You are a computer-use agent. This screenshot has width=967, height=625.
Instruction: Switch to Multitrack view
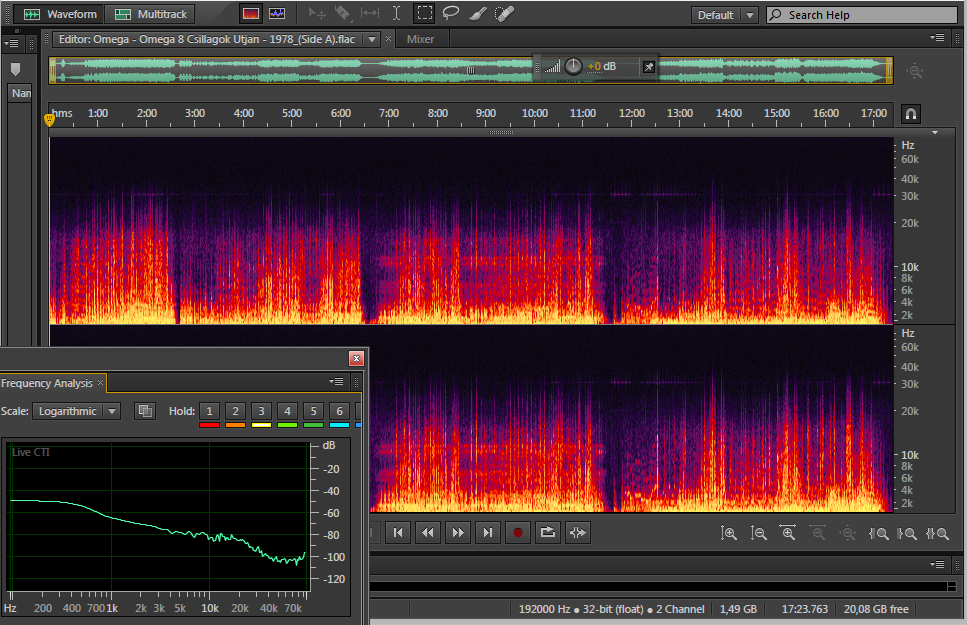tap(150, 14)
